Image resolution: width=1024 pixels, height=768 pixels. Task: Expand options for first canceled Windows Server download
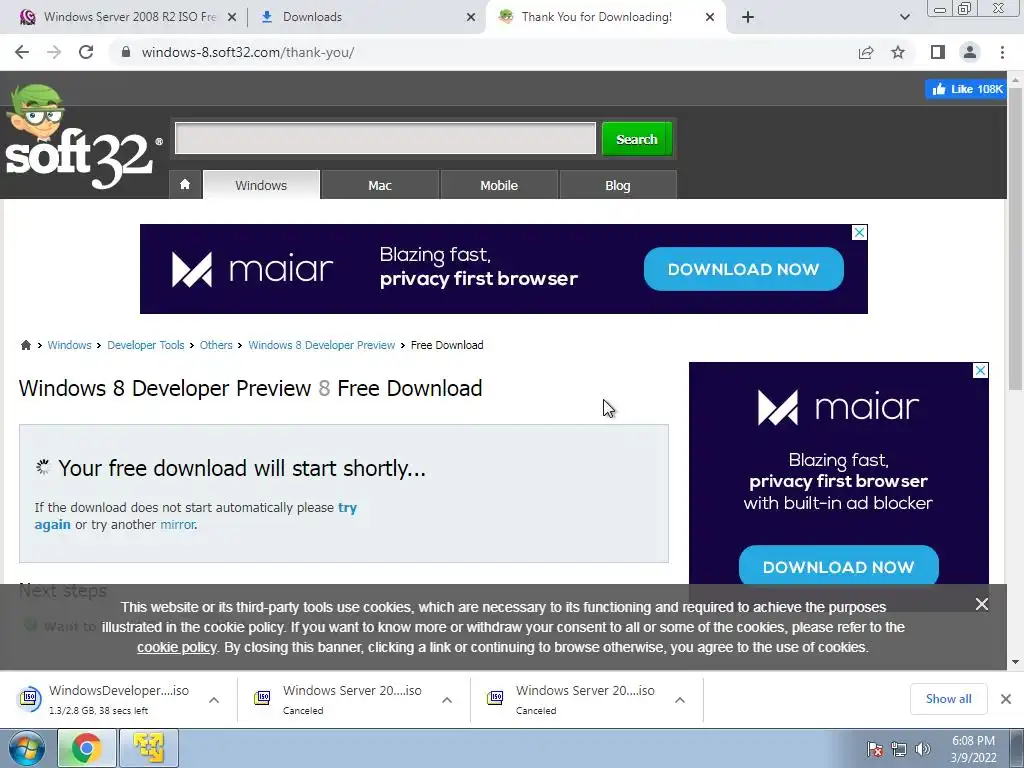pos(447,699)
